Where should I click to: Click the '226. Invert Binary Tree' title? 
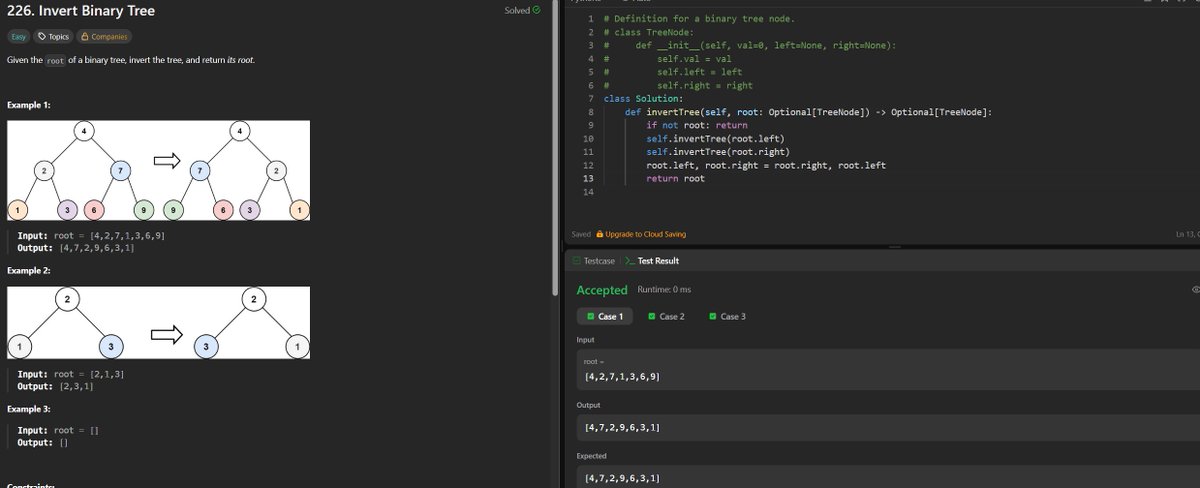click(80, 12)
